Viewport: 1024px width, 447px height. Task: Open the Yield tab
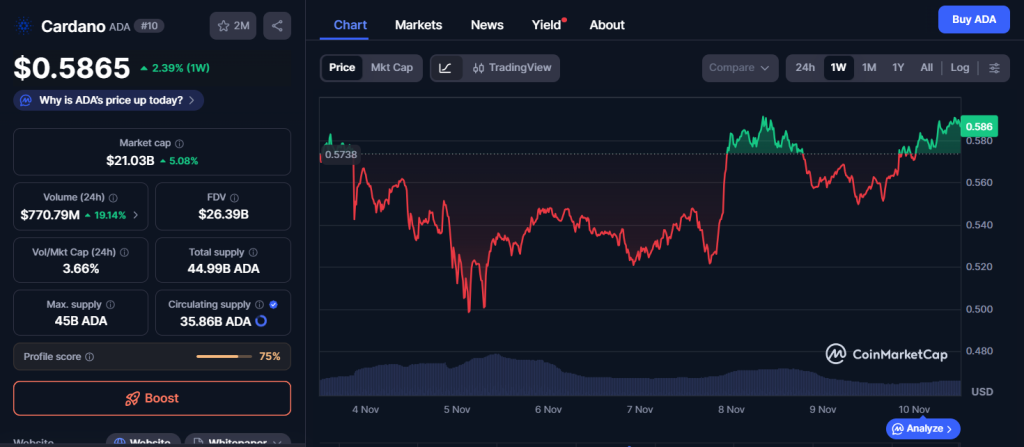coord(547,25)
